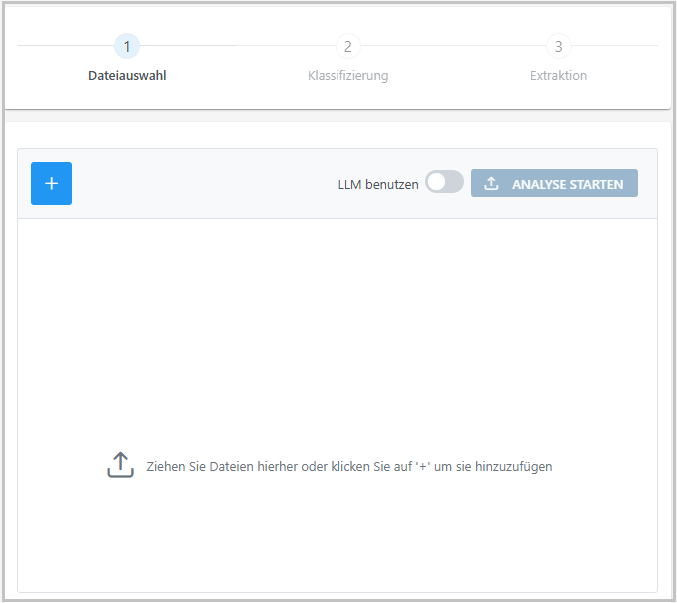
Task: Click the stepper line between steps 2 and 3
Action: tap(452, 46)
